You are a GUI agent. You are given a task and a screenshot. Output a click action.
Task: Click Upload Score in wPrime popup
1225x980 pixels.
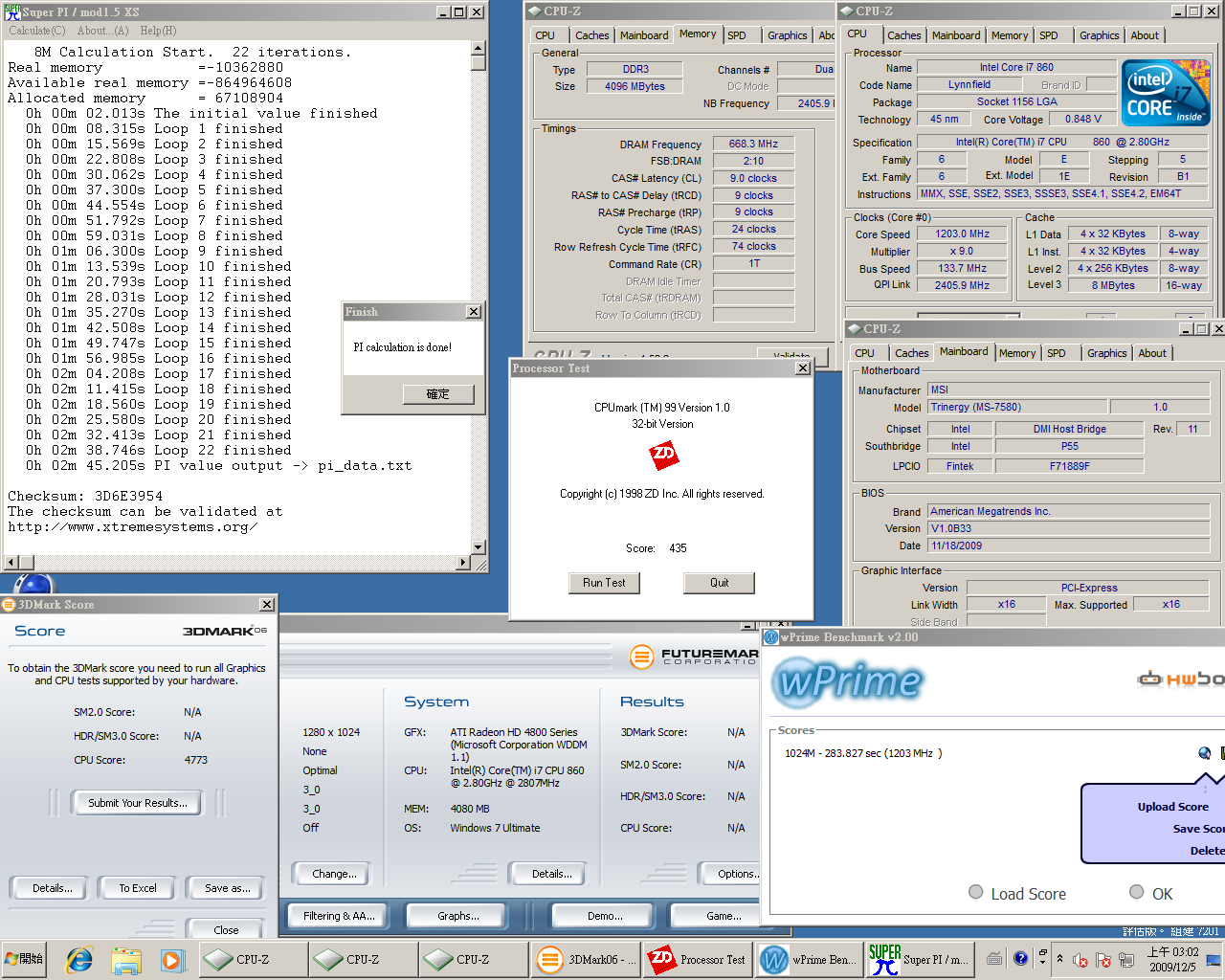tap(1172, 807)
